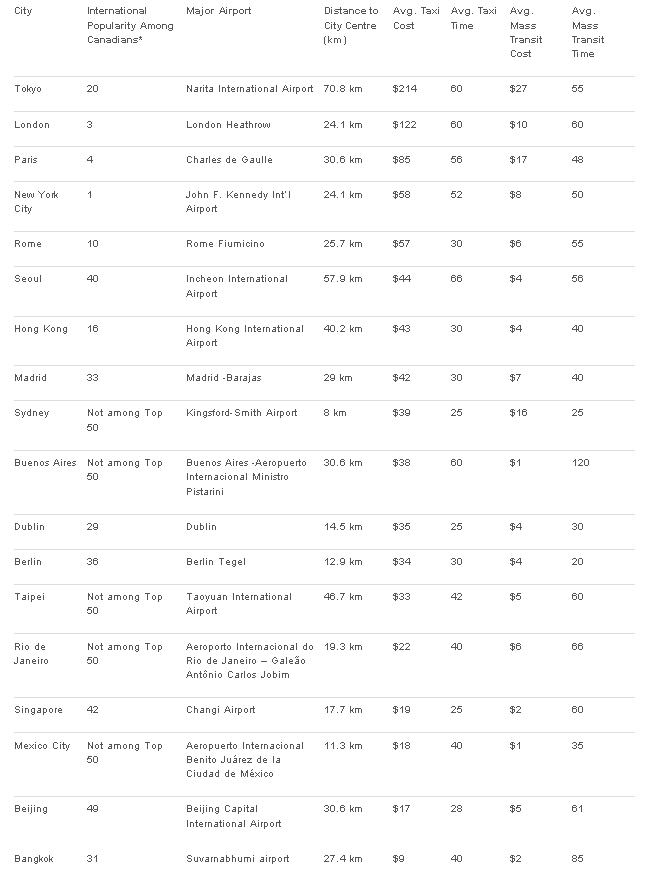The width and height of the screenshot is (645, 878).
Task: Select the Tokyo city cell
Action: coord(28,89)
